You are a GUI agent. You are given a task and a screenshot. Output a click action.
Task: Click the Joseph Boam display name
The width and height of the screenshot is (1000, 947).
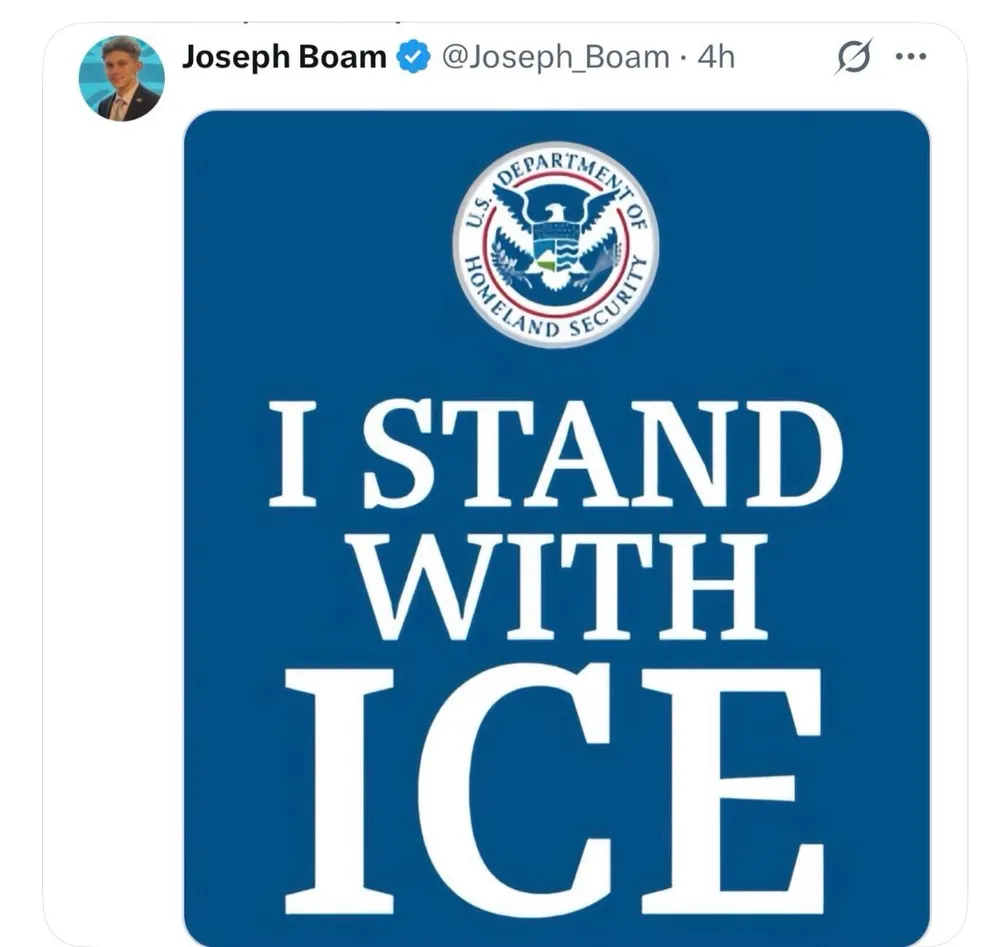284,57
